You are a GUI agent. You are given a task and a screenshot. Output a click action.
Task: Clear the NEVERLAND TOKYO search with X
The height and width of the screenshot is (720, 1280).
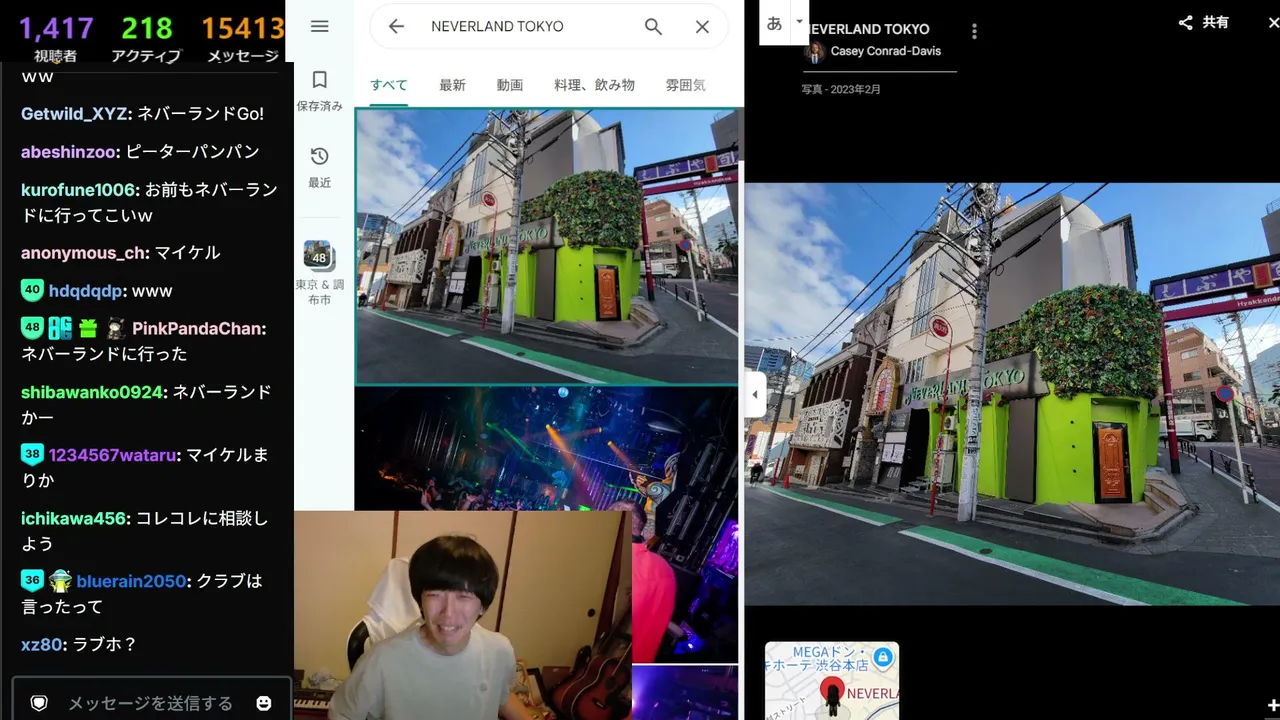click(702, 27)
